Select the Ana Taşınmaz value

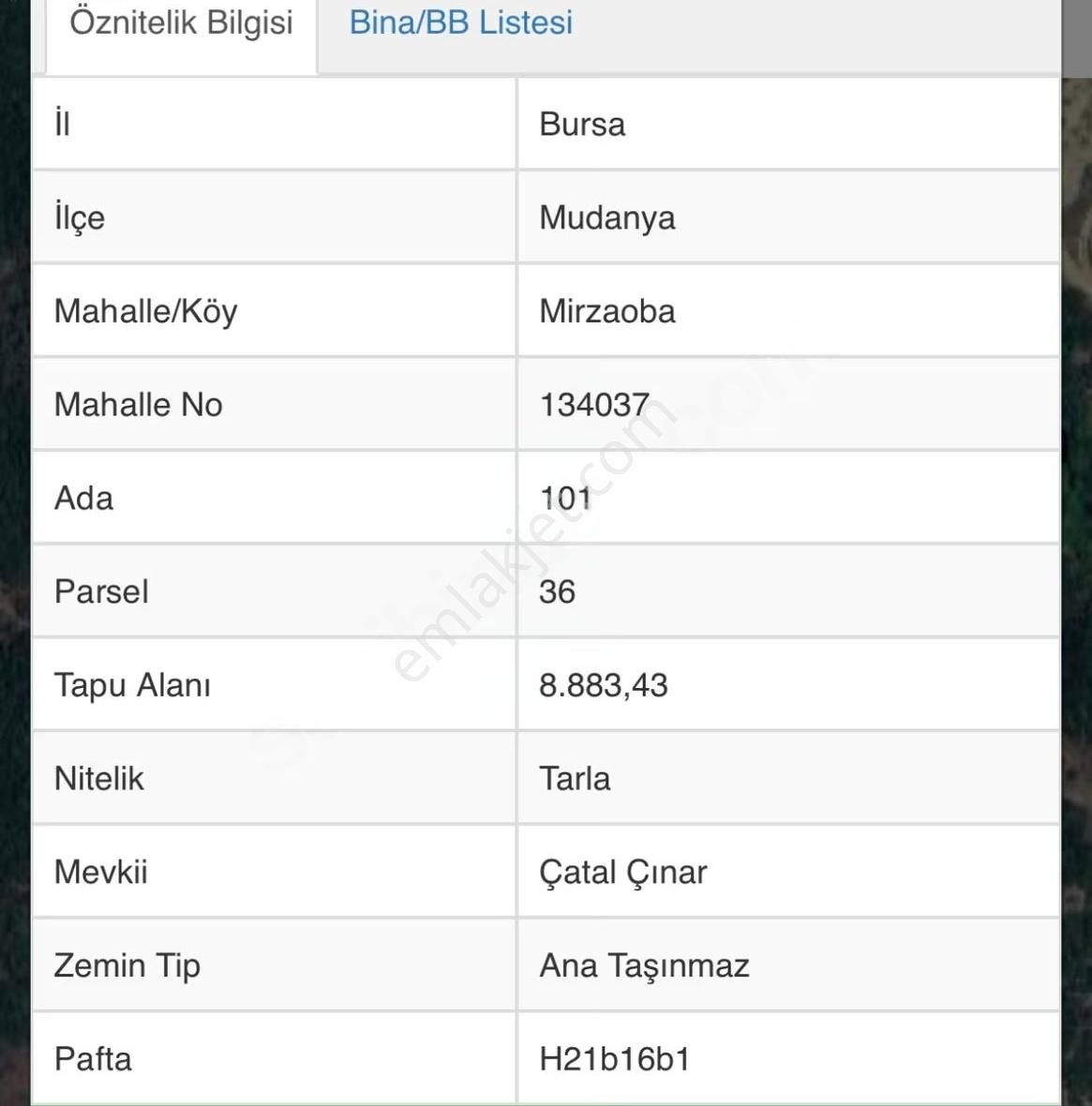pyautogui.click(x=644, y=965)
